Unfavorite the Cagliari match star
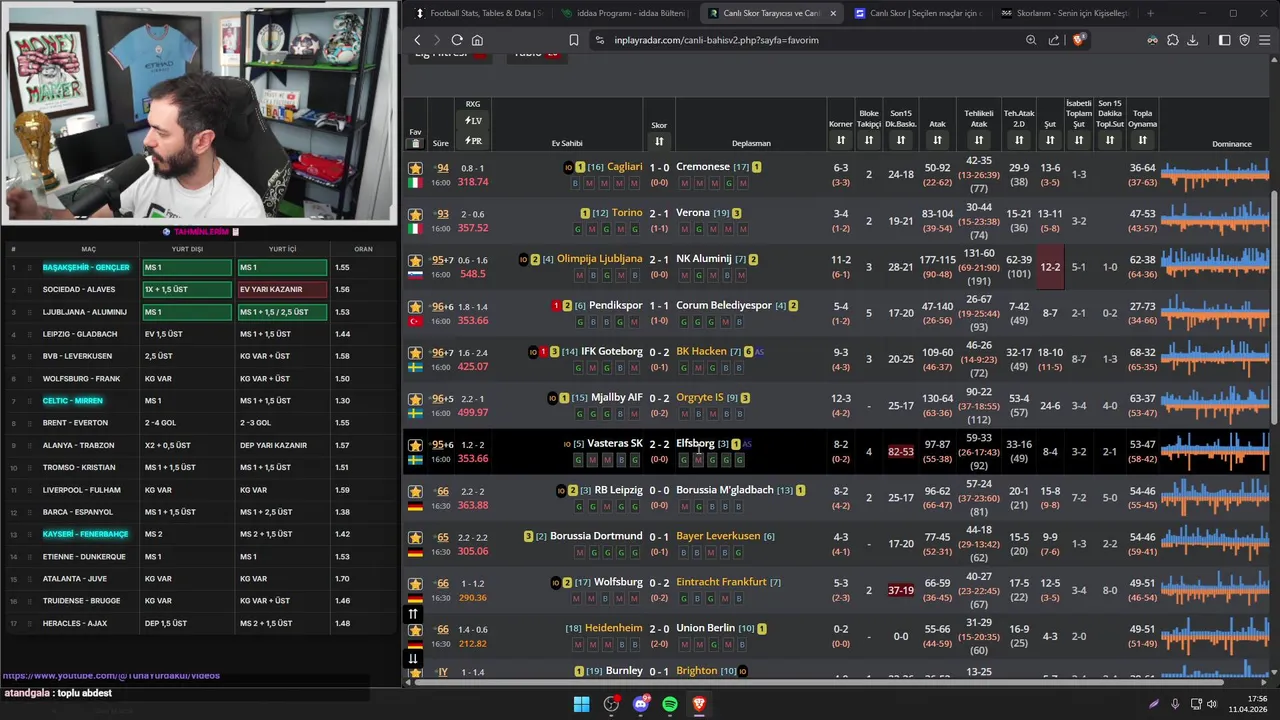Screen dimensions: 1280x720 point(415,168)
